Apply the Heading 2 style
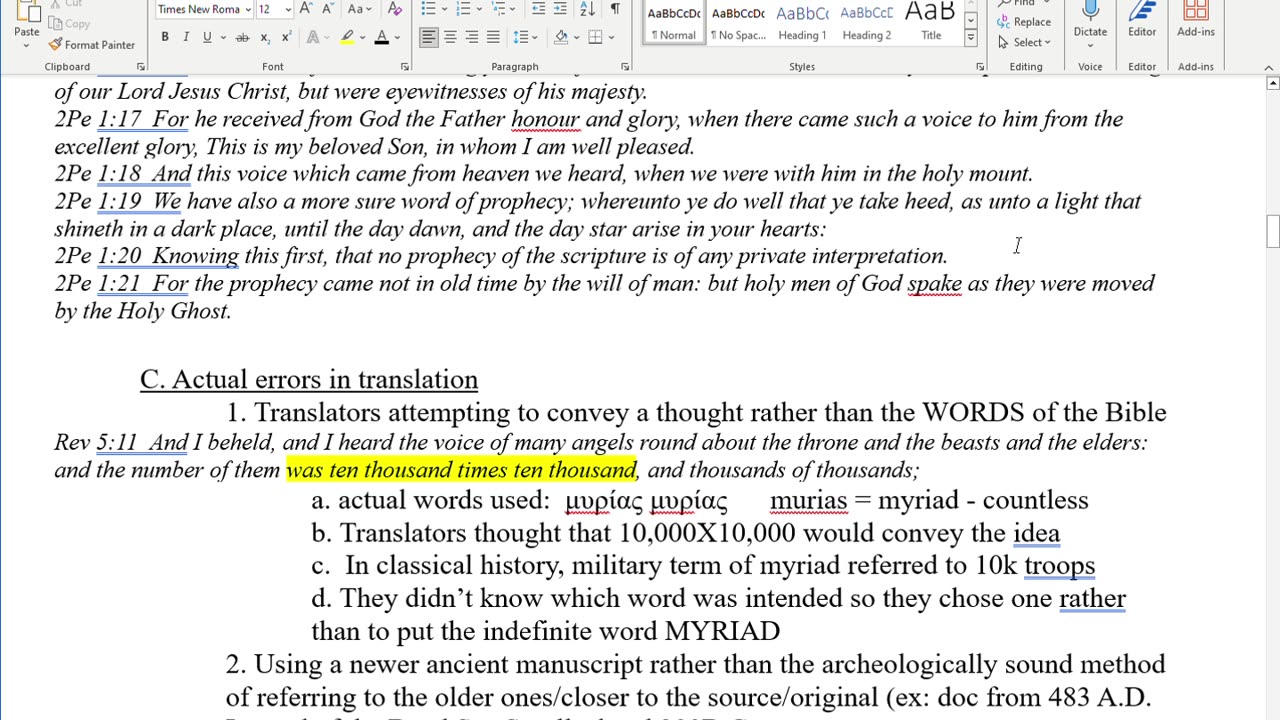Screen dimensions: 1280x720 tap(866, 23)
